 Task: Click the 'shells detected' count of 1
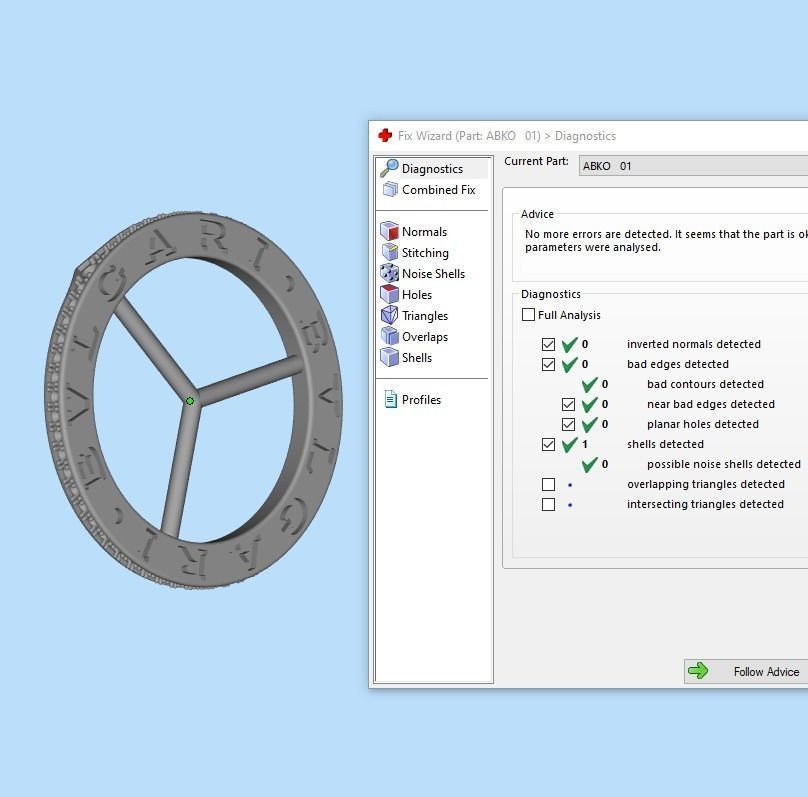coord(585,444)
